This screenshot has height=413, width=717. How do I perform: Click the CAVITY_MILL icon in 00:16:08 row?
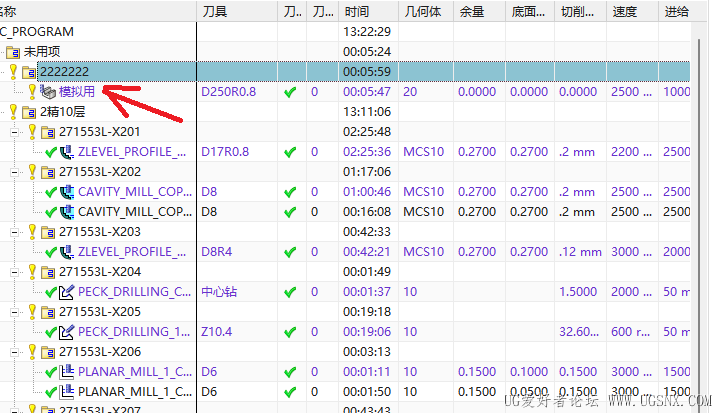(67, 212)
